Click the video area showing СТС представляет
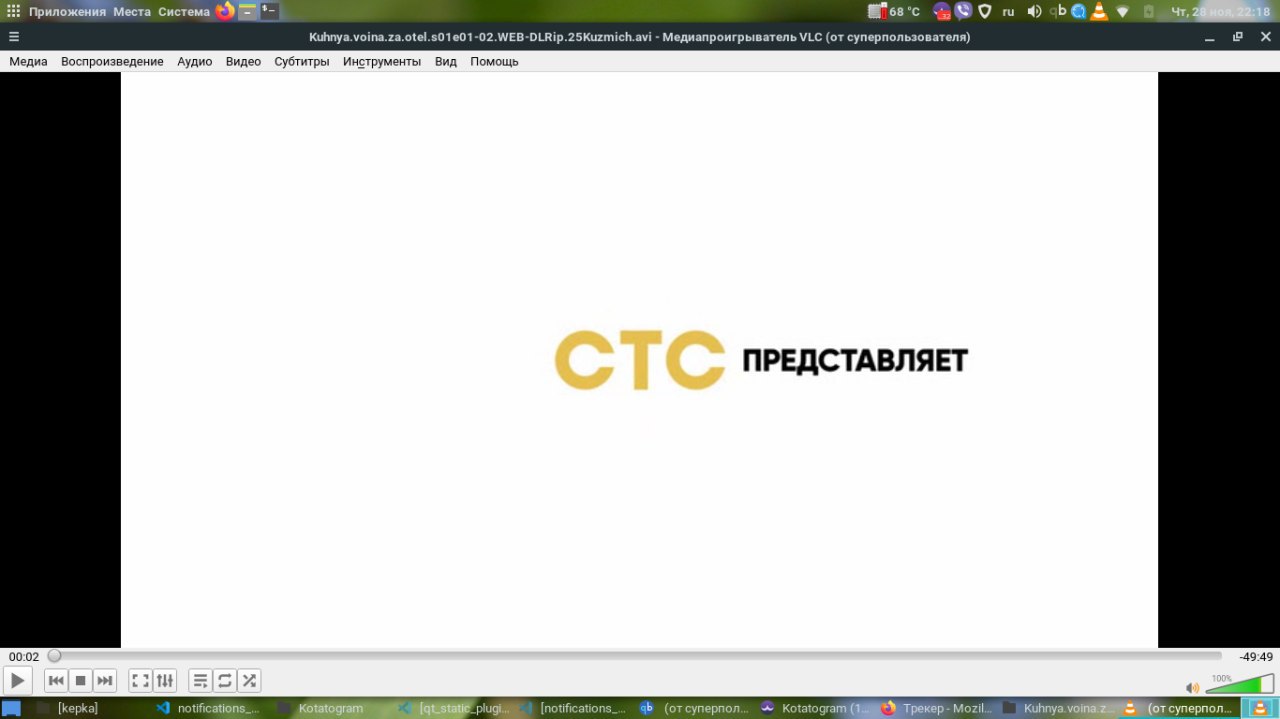 tap(639, 360)
